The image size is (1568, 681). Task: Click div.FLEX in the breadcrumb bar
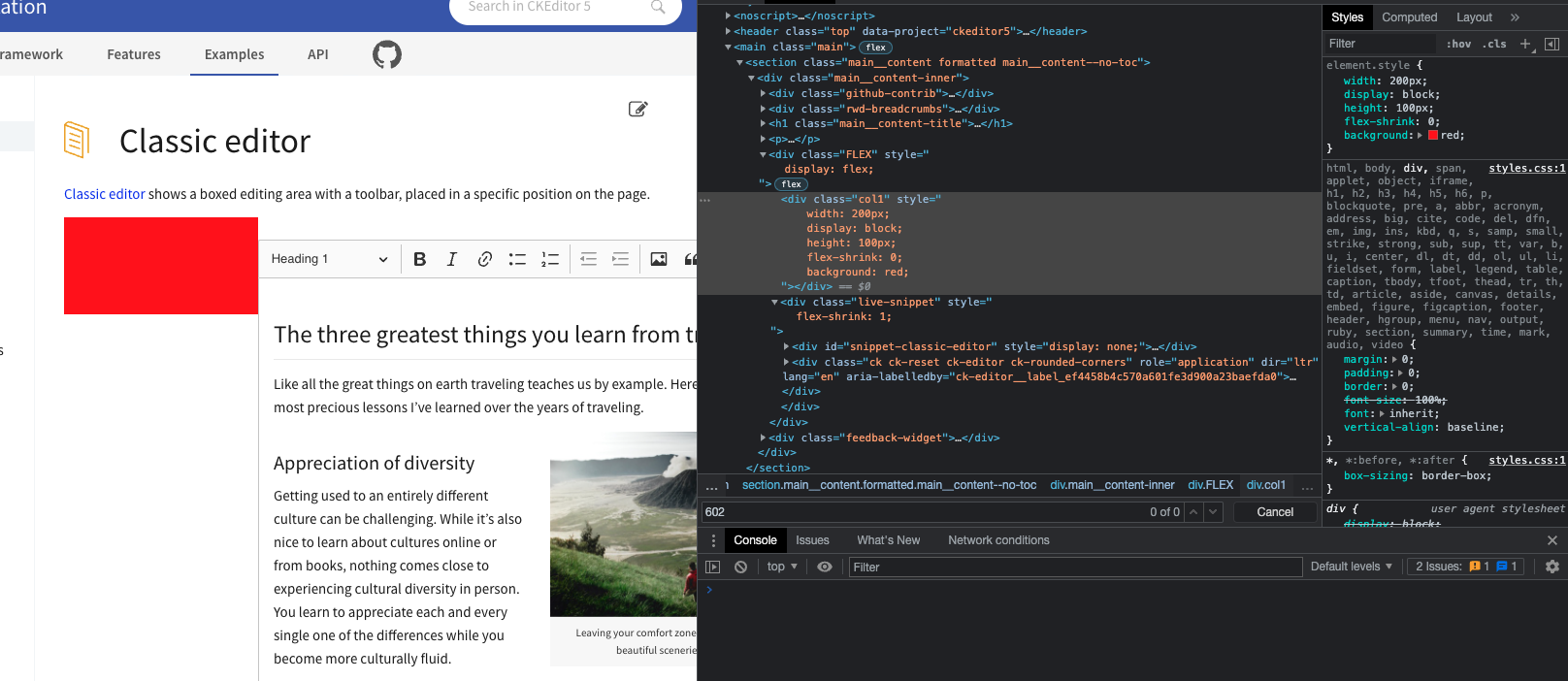(1210, 485)
